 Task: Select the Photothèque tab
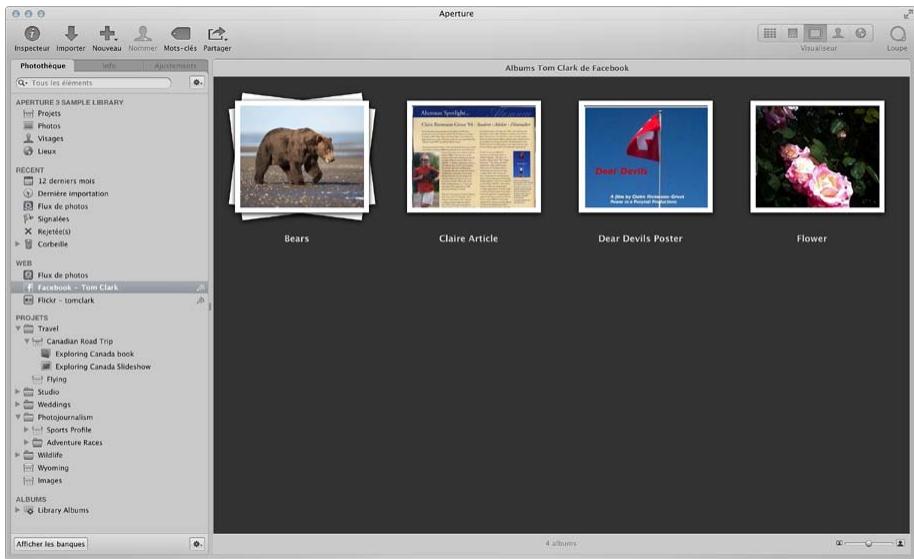pyautogui.click(x=43, y=66)
